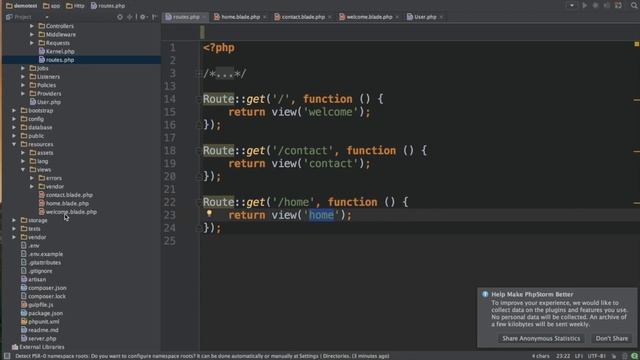This screenshot has width=640, height=360.
Task: Select the artisan file
Action: click(x=33, y=280)
